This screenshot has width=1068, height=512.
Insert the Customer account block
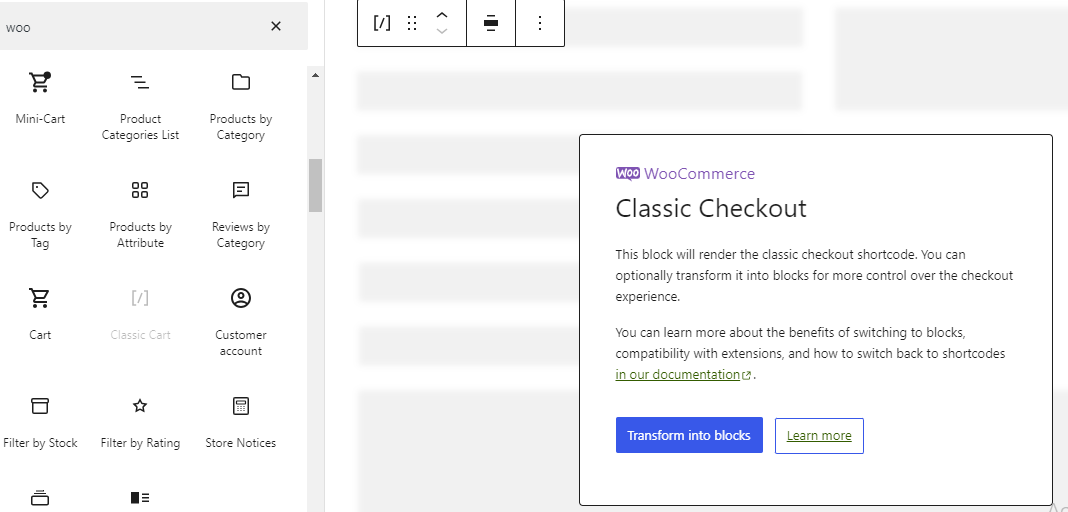240,323
